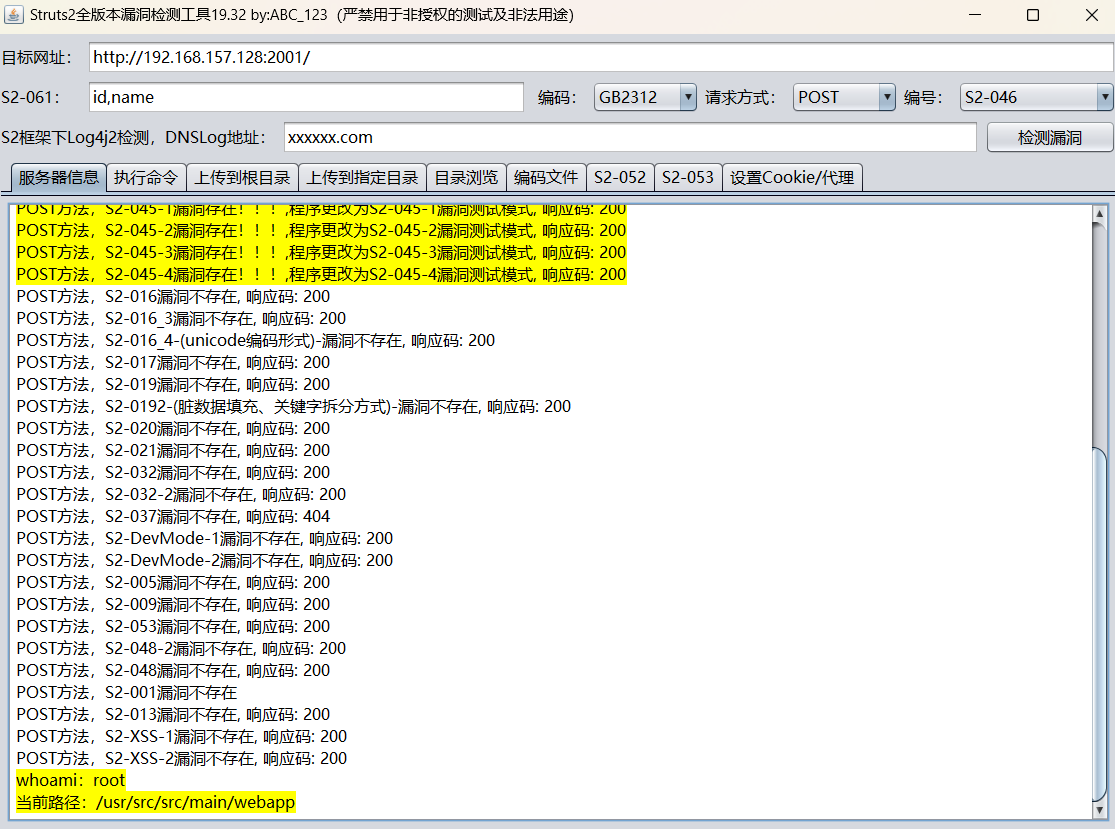Open the 设置Cookie/代理 tab

tap(792, 178)
